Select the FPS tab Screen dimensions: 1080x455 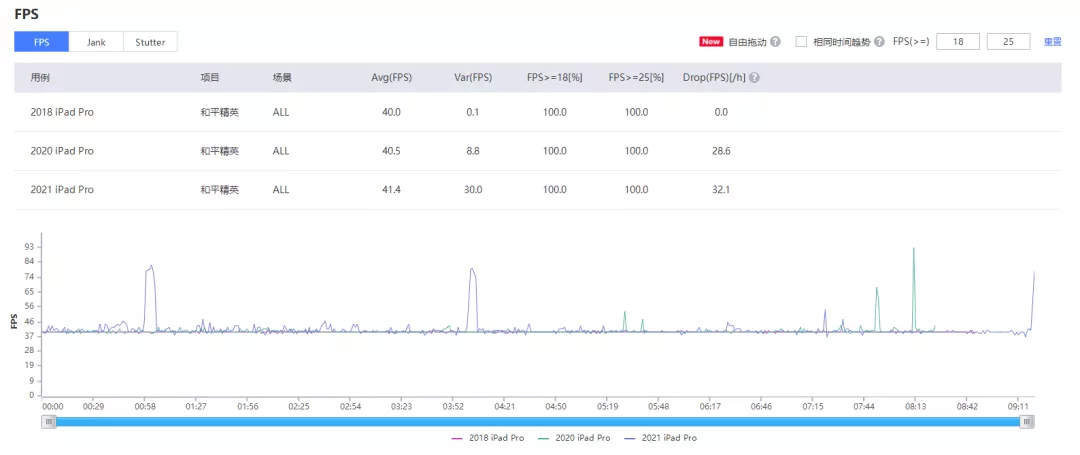pos(42,42)
